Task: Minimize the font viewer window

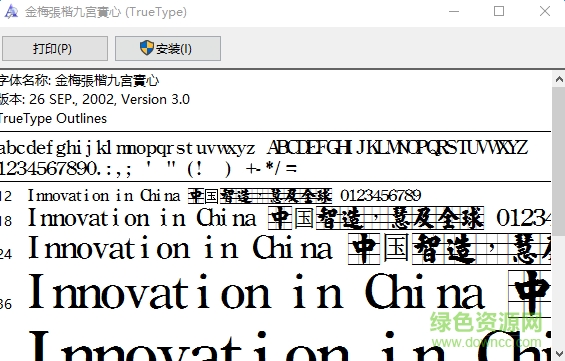Action: (x=454, y=12)
